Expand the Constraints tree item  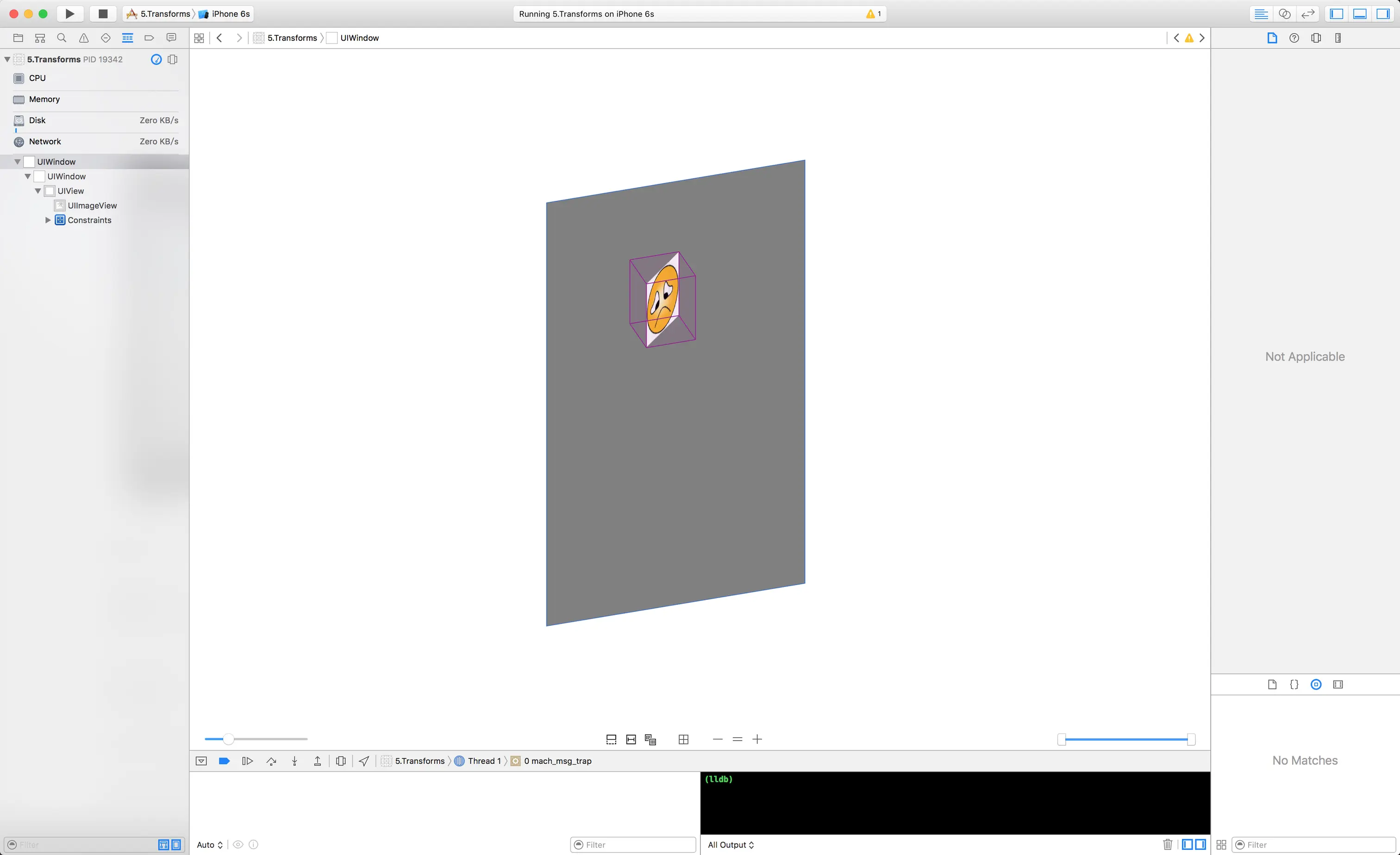coord(48,220)
